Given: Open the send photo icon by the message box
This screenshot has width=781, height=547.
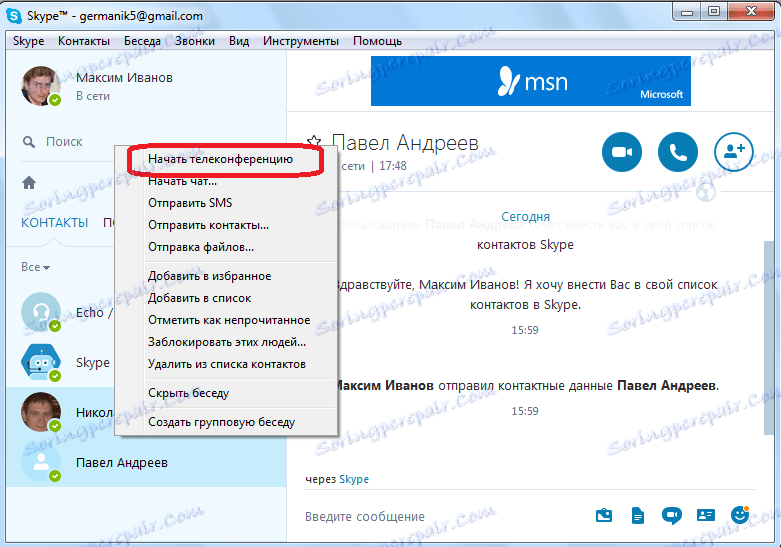Looking at the screenshot, I should pos(604,515).
